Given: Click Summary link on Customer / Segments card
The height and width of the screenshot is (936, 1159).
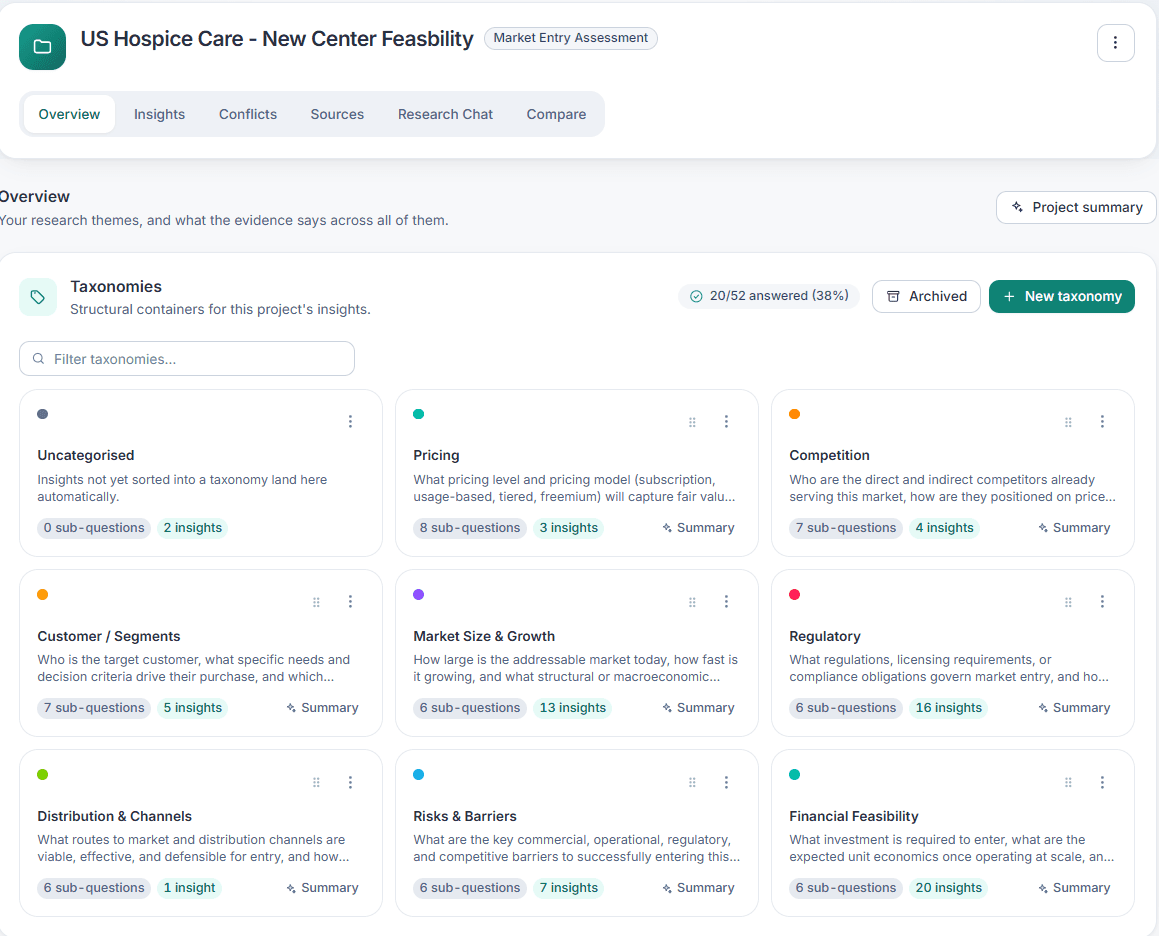Looking at the screenshot, I should pyautogui.click(x=322, y=708).
